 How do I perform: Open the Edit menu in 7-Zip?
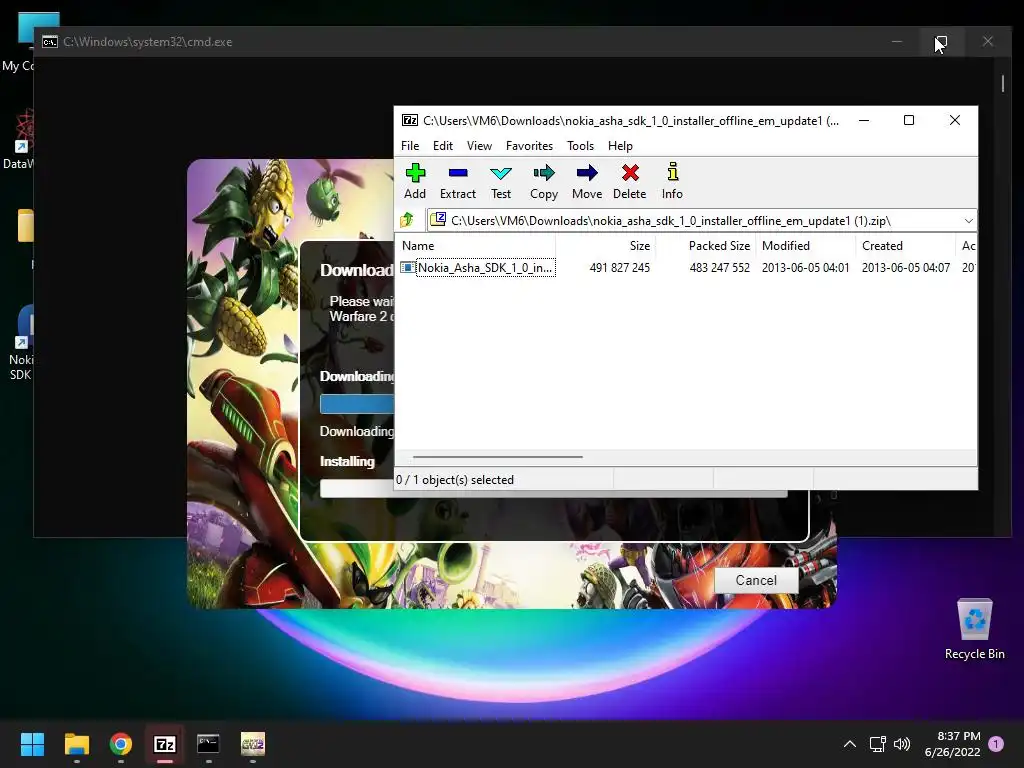point(443,146)
